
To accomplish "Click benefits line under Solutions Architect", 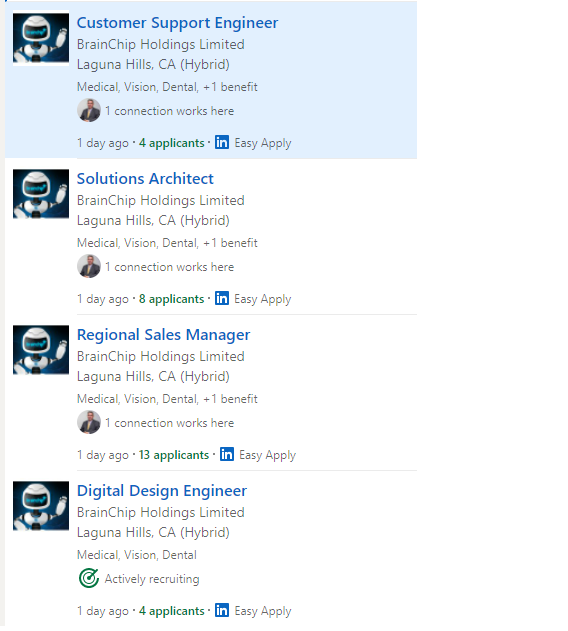I will coord(167,243).
